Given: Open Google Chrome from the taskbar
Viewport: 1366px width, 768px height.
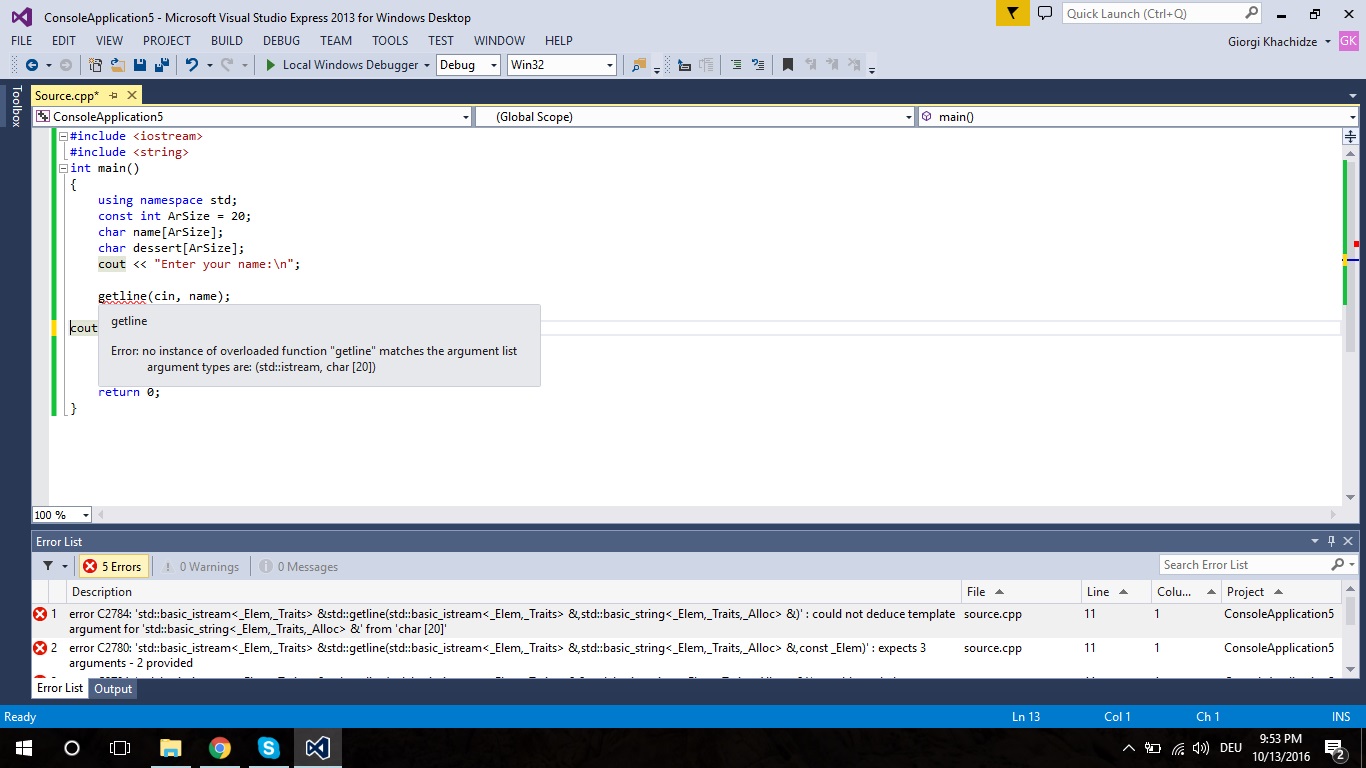Looking at the screenshot, I should [218, 747].
